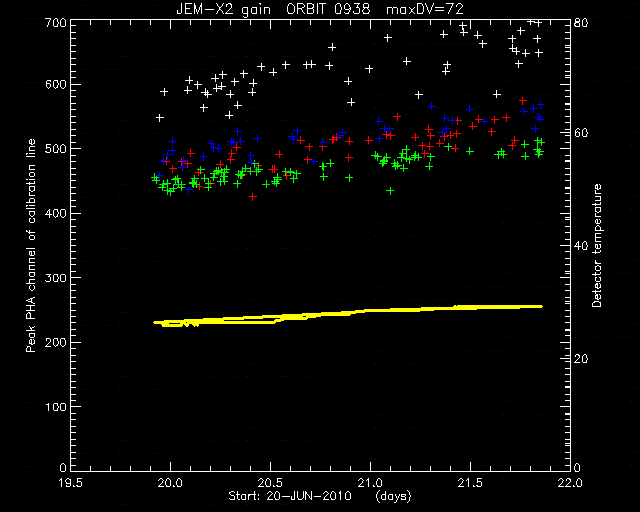The image size is (640, 512).
Task: Click the right-axis tick label 20
Action: pos(581,359)
